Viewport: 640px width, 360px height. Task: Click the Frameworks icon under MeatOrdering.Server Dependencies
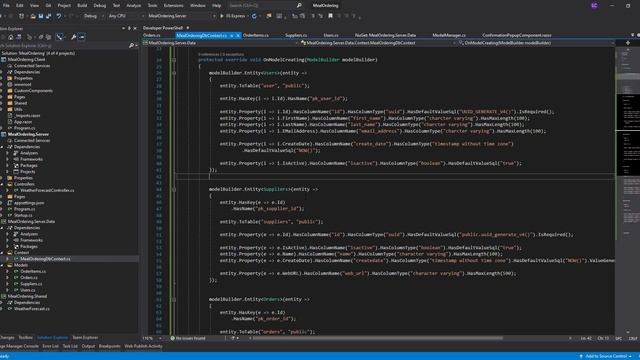(x=16, y=159)
